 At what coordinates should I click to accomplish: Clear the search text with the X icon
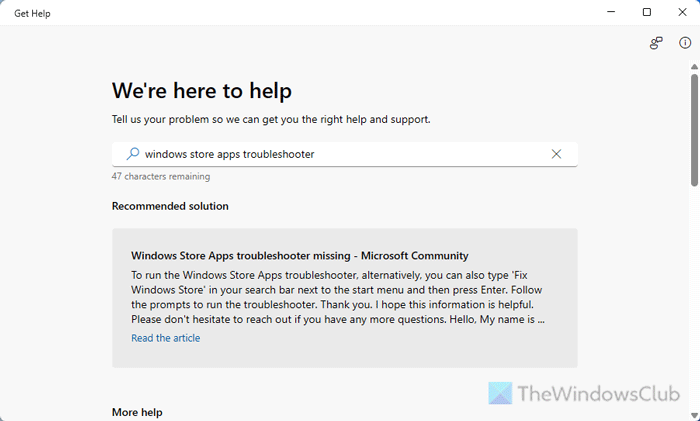(557, 154)
